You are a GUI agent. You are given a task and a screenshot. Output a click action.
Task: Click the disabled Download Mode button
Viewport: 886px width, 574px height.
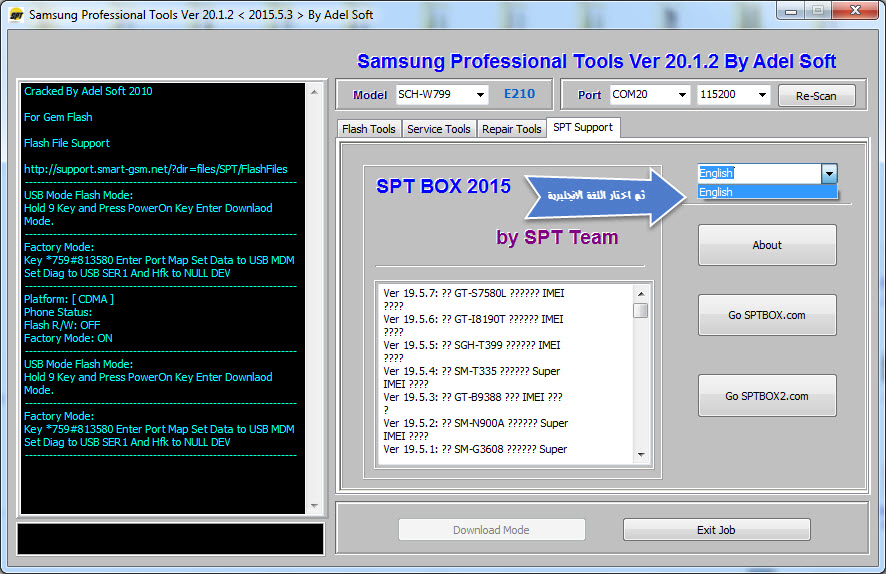(492, 530)
